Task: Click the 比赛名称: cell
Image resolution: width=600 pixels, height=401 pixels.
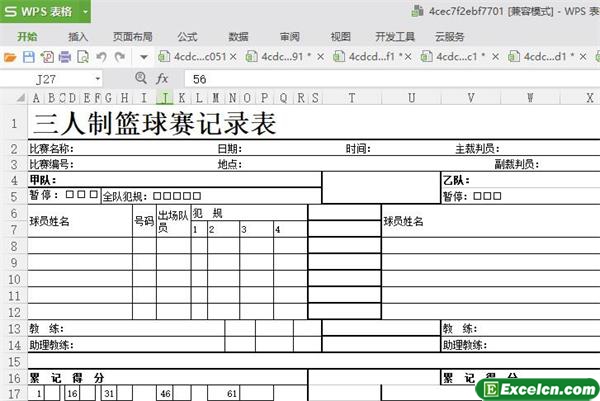Action: click(52, 148)
